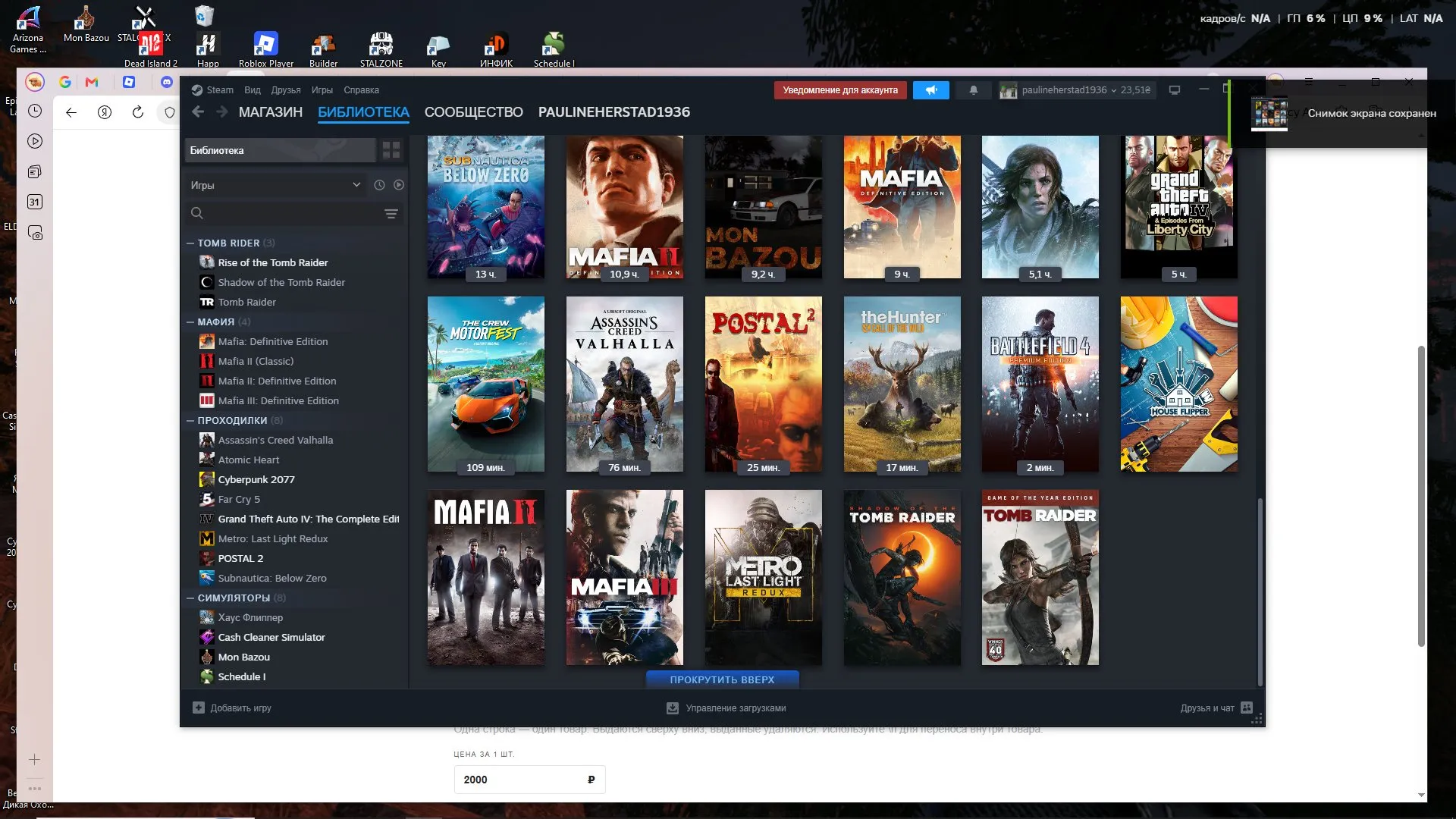
Task: Open the Steam notifications bell
Action: pos(974,90)
